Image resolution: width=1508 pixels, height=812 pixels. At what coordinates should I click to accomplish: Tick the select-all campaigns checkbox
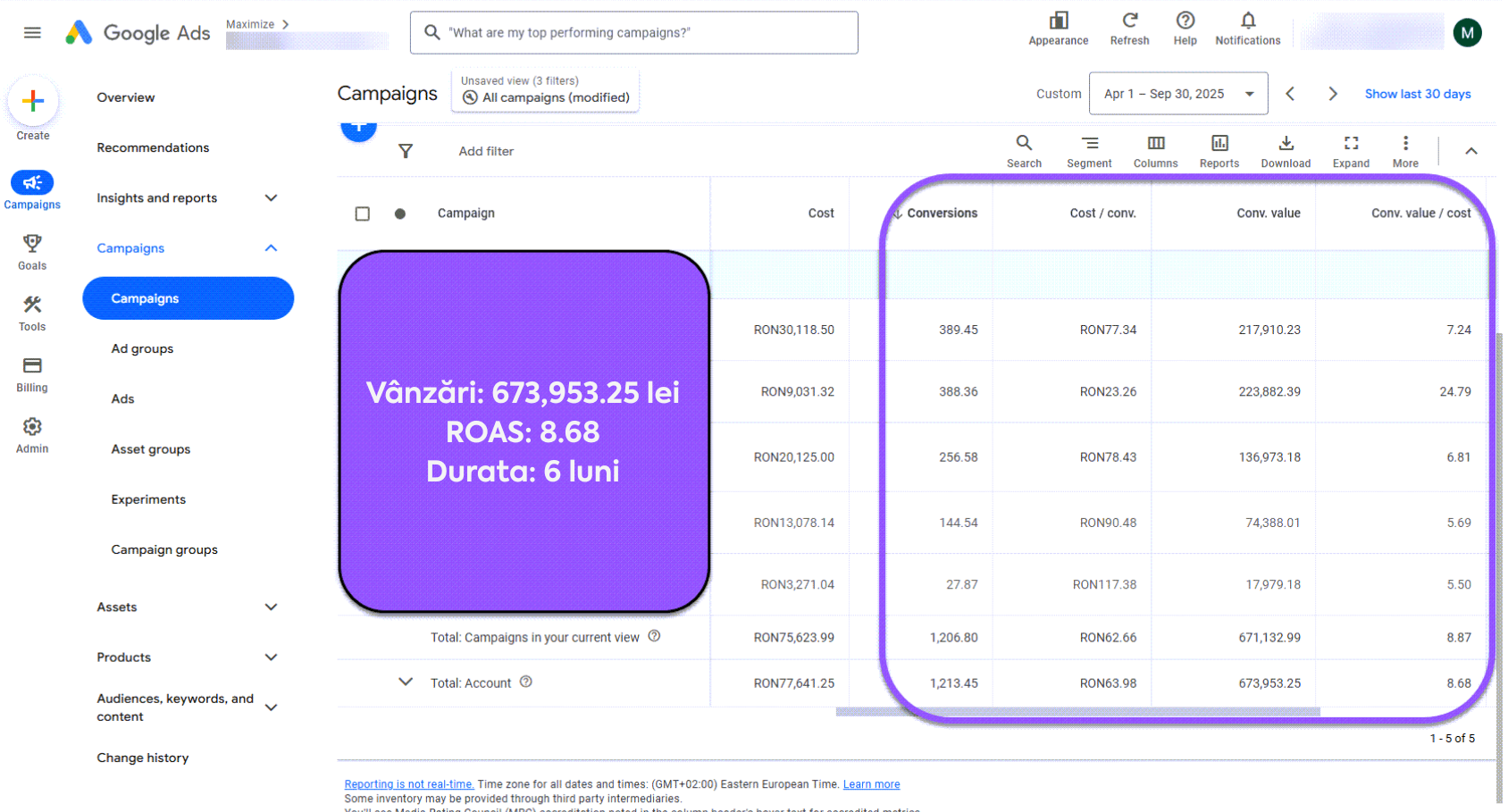tap(362, 213)
